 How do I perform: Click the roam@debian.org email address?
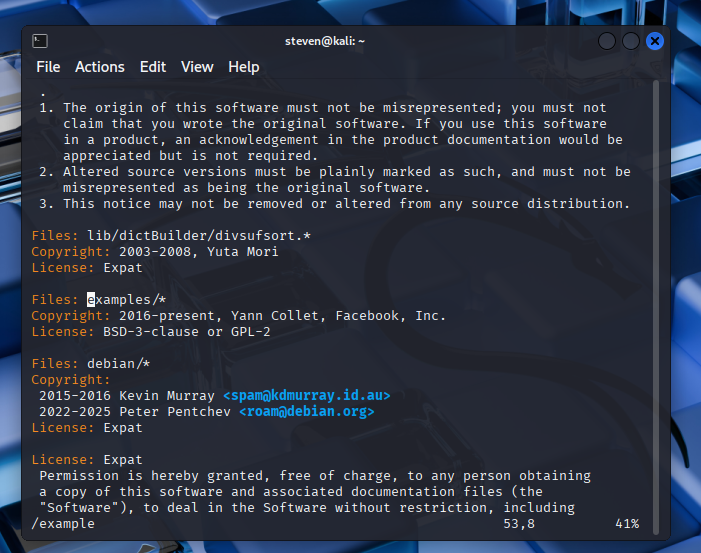point(306,412)
